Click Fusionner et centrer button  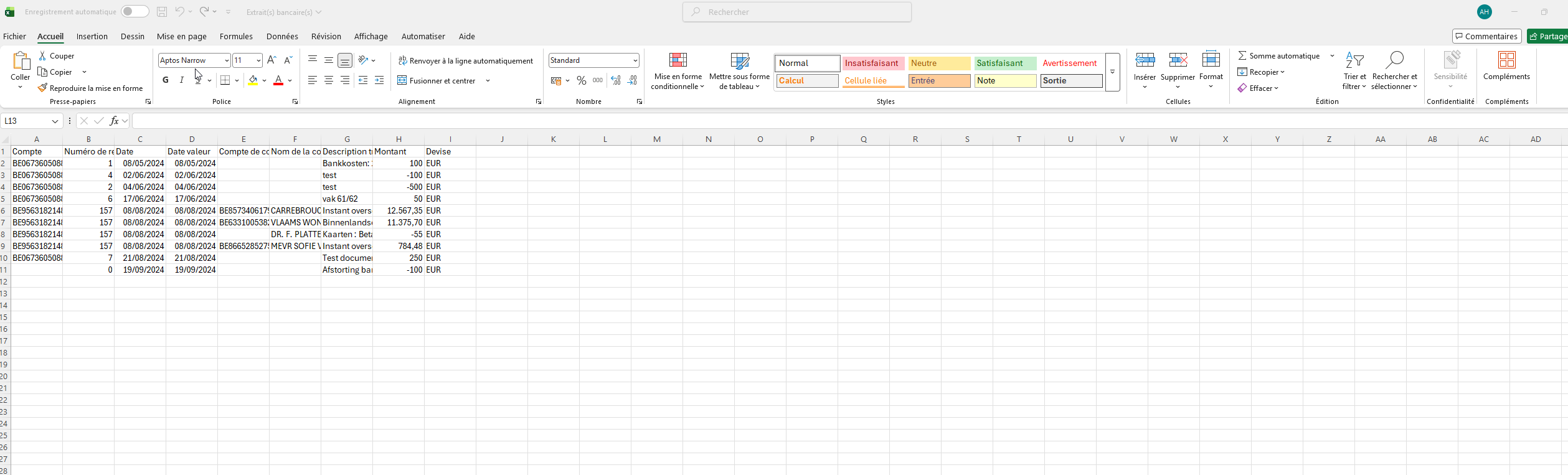pyautogui.click(x=437, y=81)
